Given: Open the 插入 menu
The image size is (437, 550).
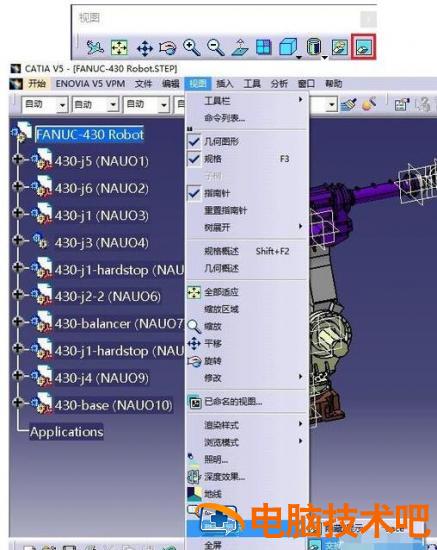Looking at the screenshot, I should [x=225, y=83].
